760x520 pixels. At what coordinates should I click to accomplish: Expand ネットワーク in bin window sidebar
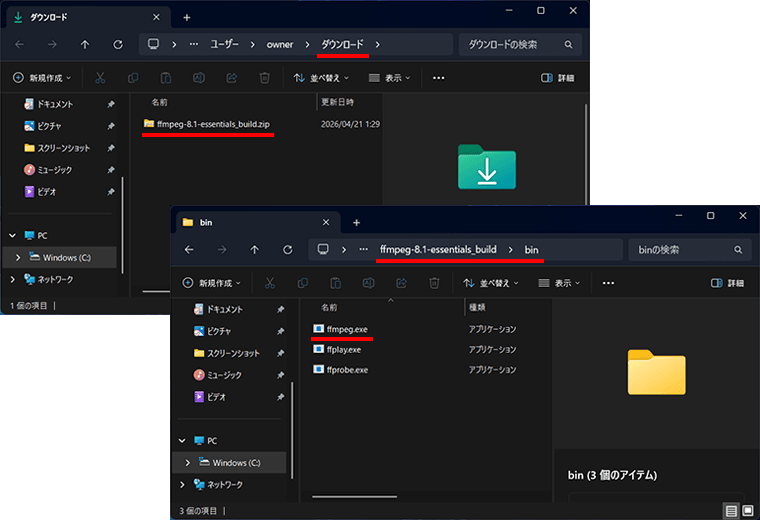[x=182, y=485]
